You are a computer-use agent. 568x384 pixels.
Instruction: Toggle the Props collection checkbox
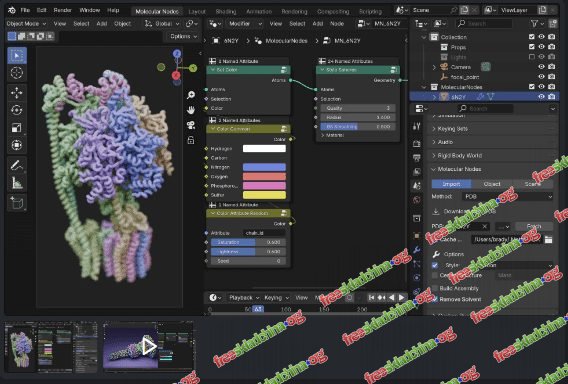coord(531,47)
